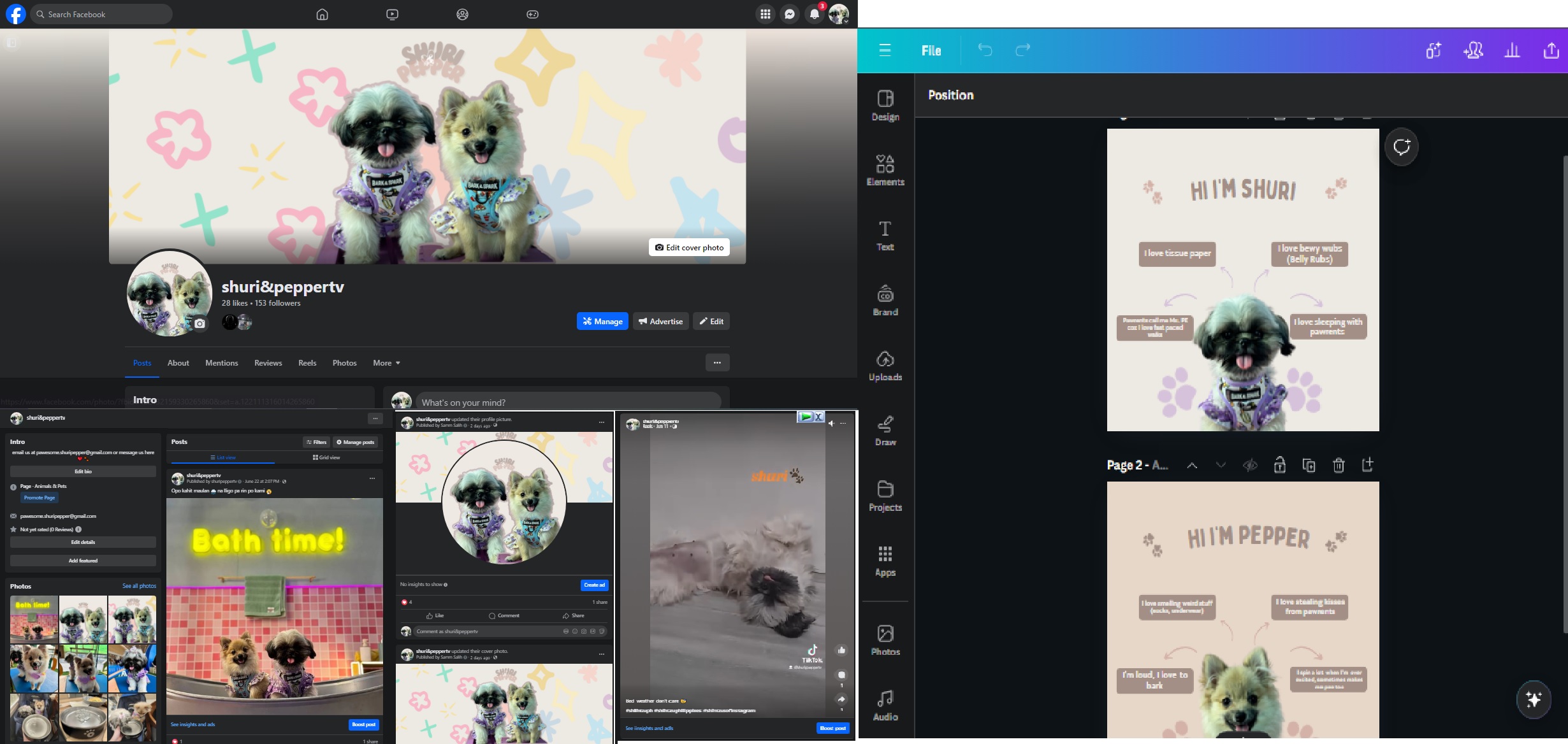This screenshot has width=1568, height=744.
Task: Open the Brand kit panel
Action: pyautogui.click(x=885, y=300)
